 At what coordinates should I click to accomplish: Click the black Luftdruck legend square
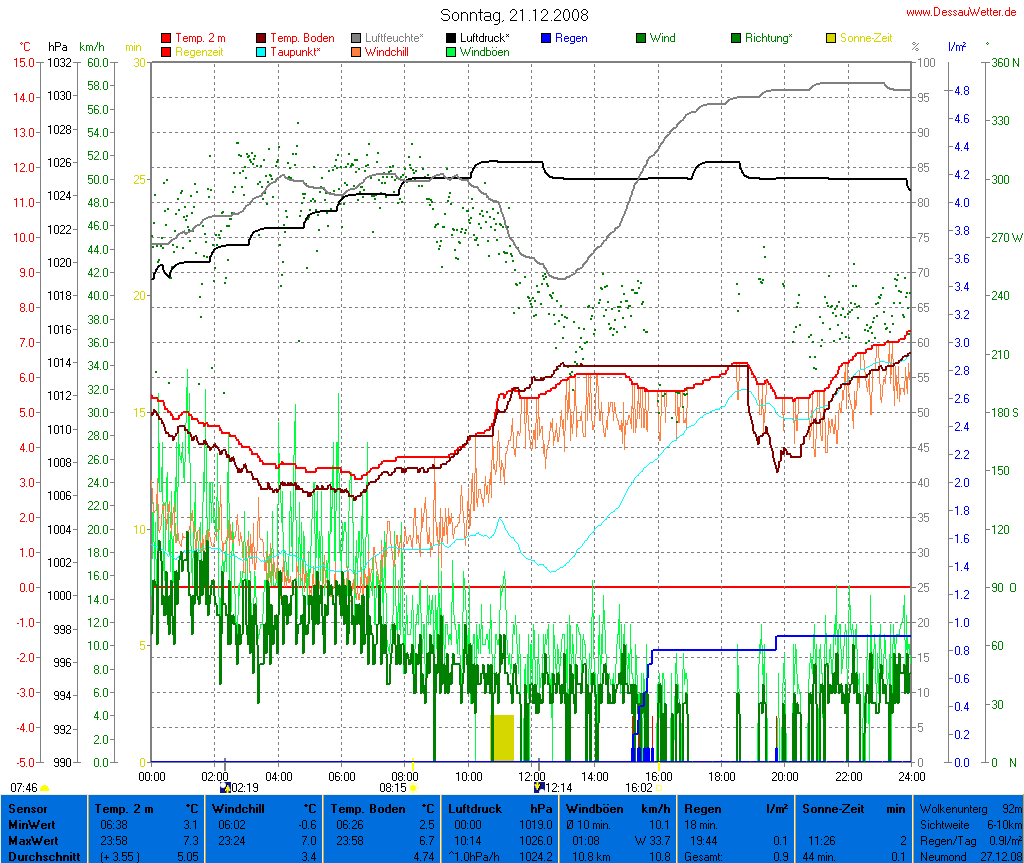452,38
